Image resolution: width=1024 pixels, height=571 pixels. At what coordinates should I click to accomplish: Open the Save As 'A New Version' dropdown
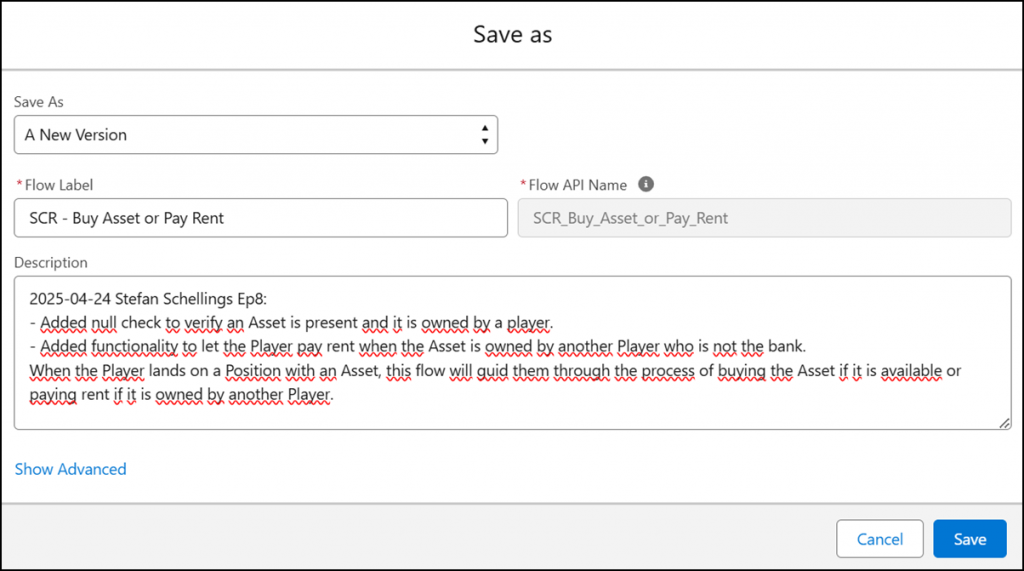click(x=256, y=135)
